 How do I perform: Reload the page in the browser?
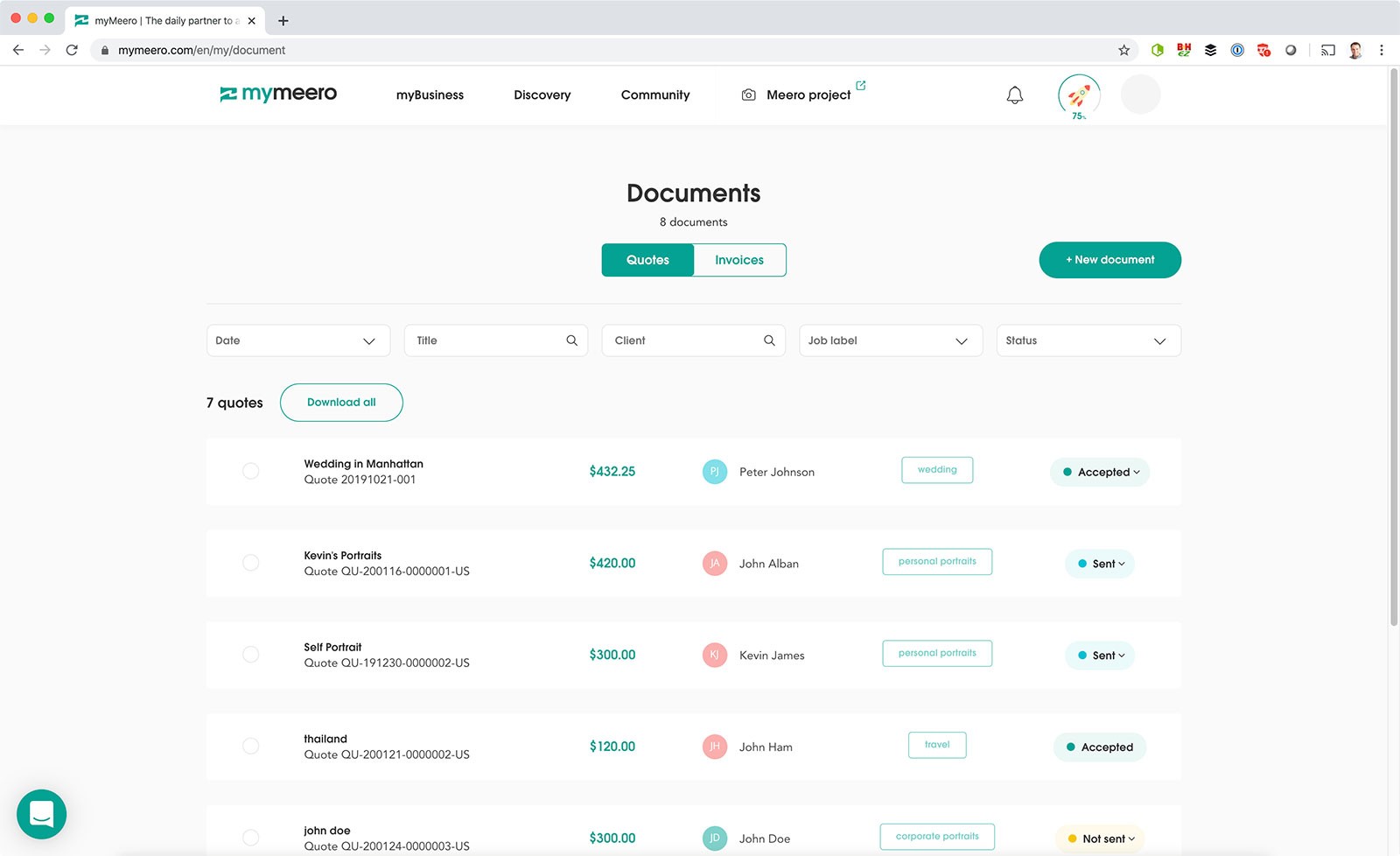pos(72,50)
